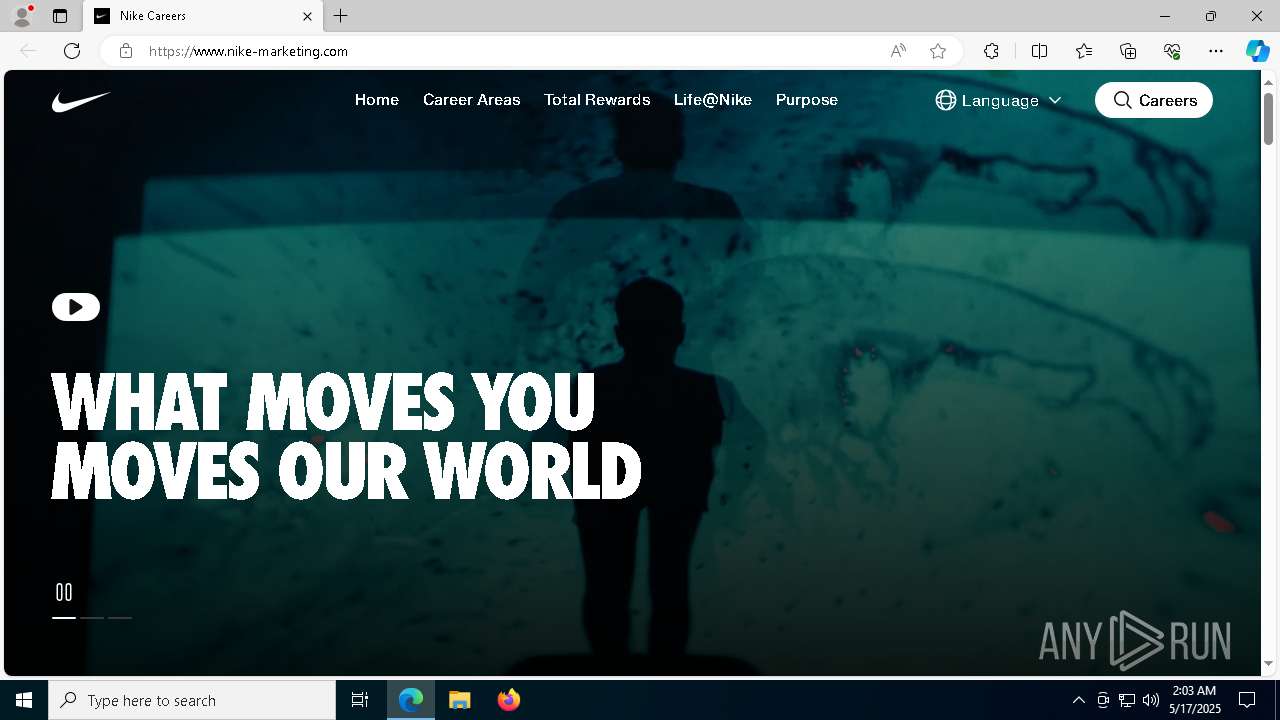Viewport: 1280px width, 720px height.
Task: Select the Nike Careers browser tab
Action: click(203, 16)
